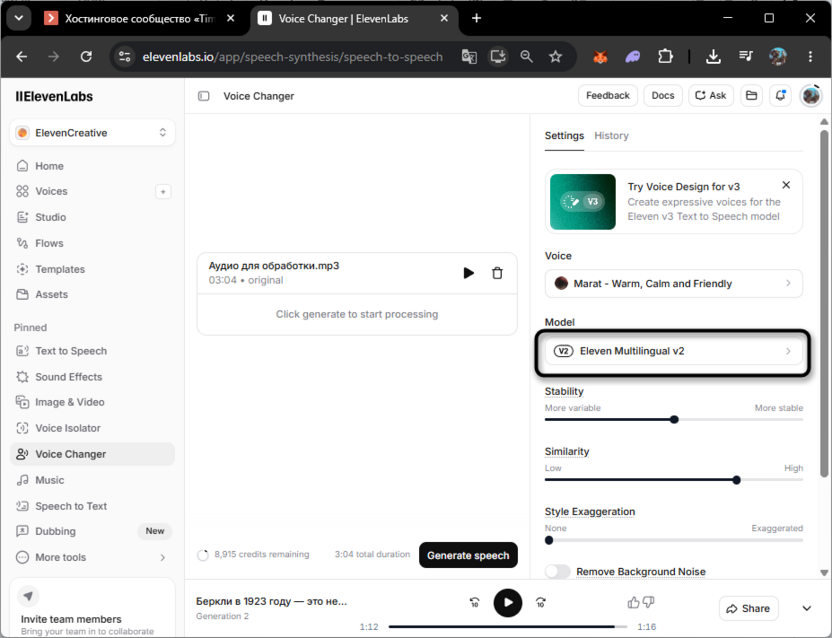The width and height of the screenshot is (832, 638).
Task: Toggle Remove Background Noise switch
Action: [558, 572]
